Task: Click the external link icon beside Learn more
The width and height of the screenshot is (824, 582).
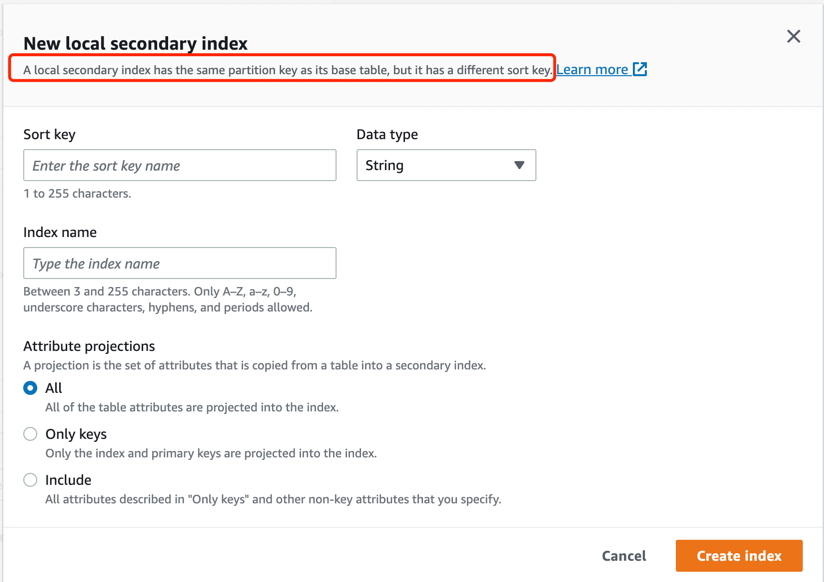Action: (x=640, y=69)
